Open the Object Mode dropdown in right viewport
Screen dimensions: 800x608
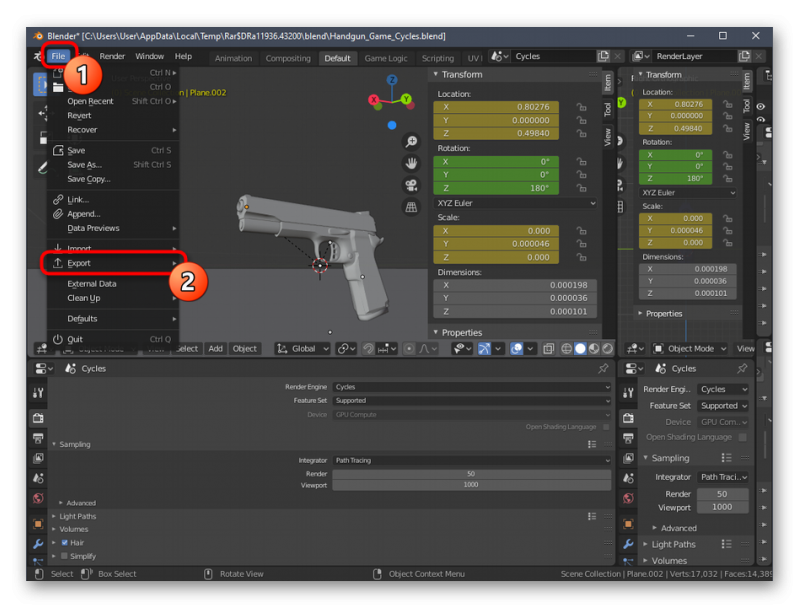coord(690,348)
